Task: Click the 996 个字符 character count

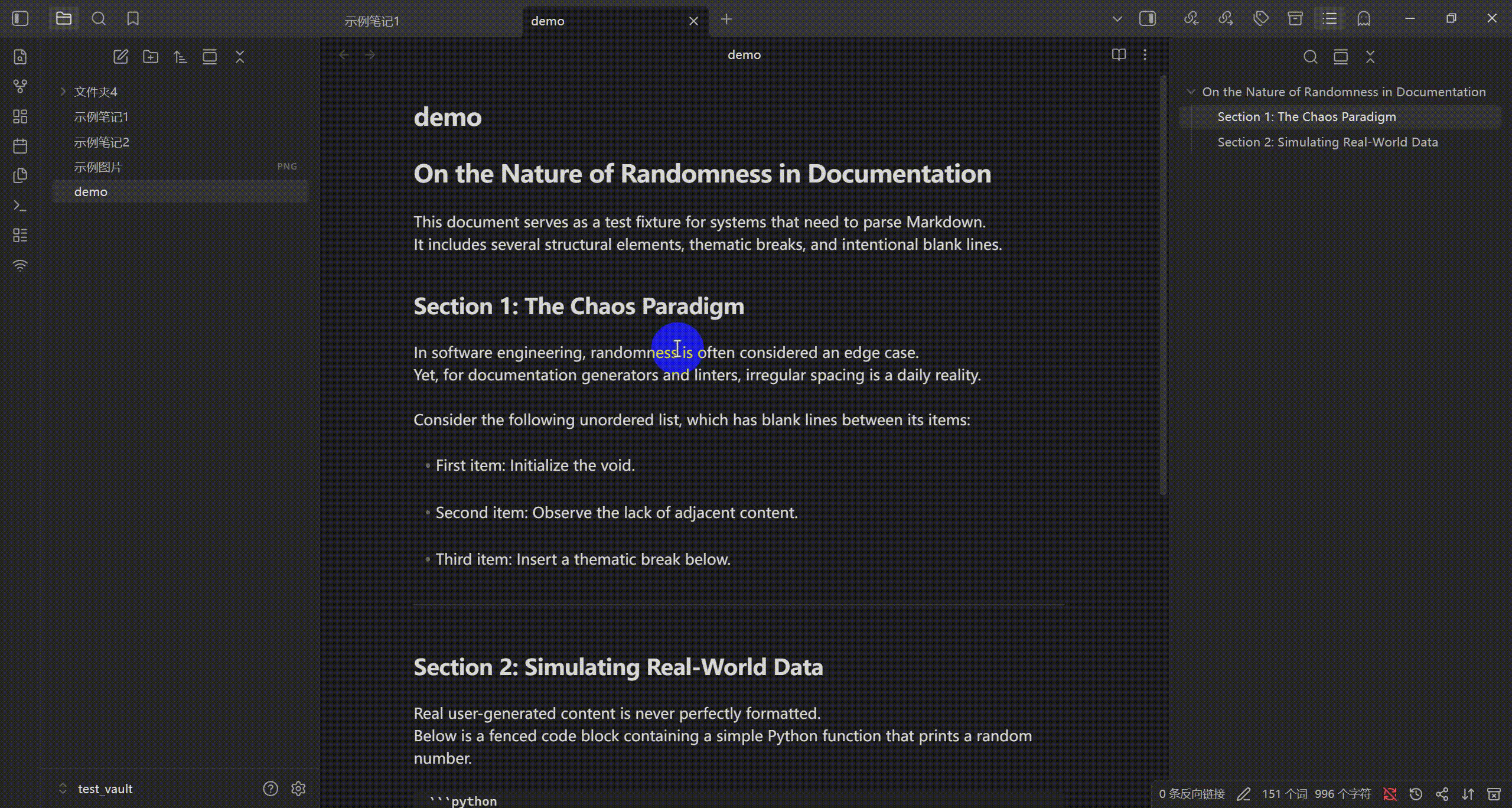Action: [x=1343, y=794]
